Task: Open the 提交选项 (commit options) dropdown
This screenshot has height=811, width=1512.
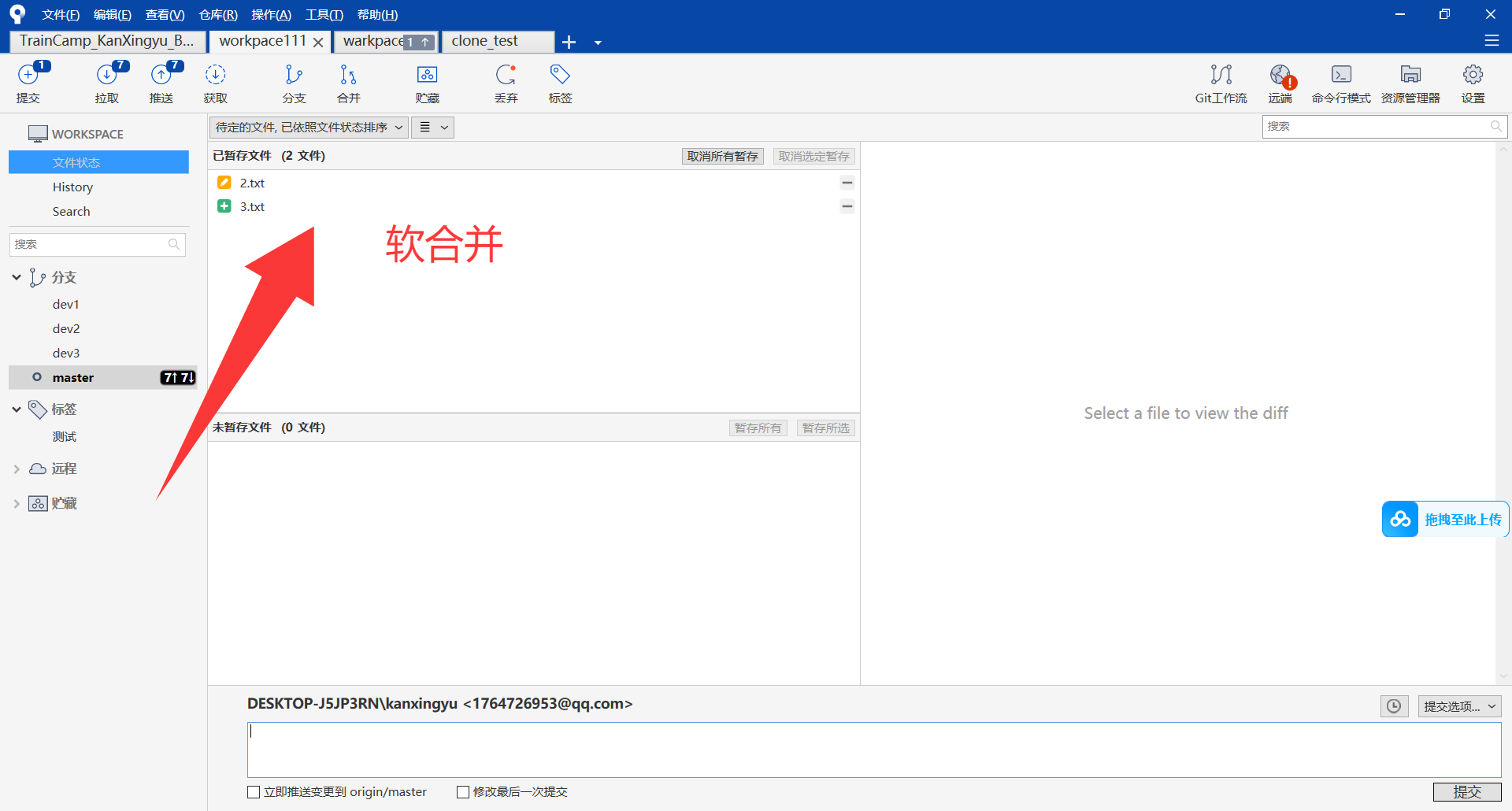Action: (x=1459, y=706)
